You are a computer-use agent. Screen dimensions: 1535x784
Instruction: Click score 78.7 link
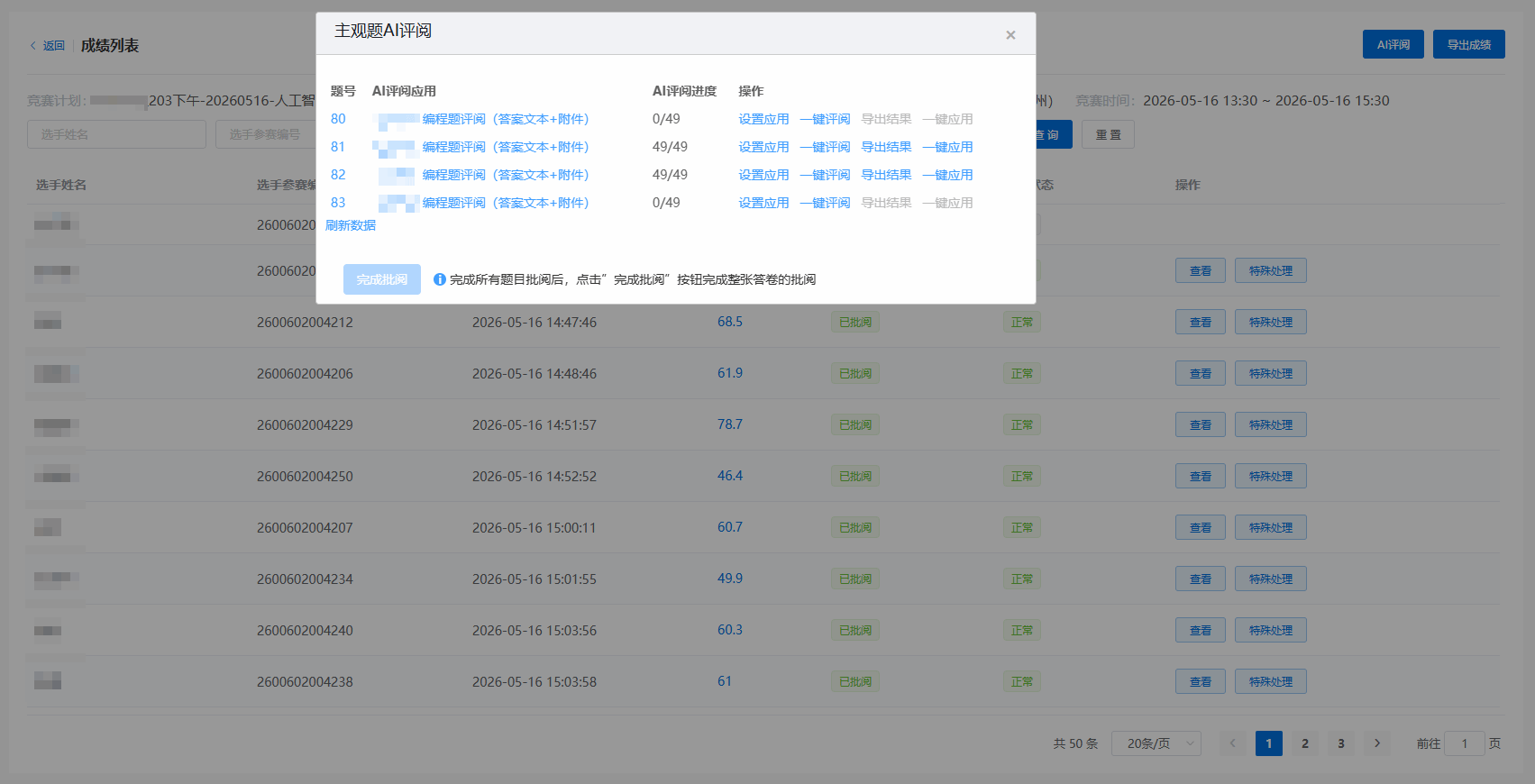[x=730, y=424]
